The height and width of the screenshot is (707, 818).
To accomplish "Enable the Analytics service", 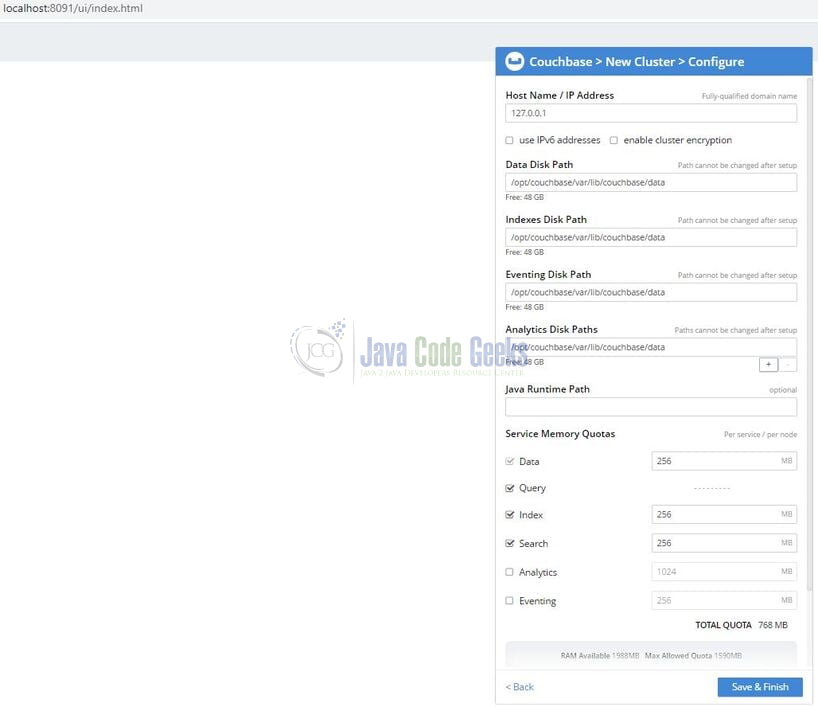I will pos(509,572).
